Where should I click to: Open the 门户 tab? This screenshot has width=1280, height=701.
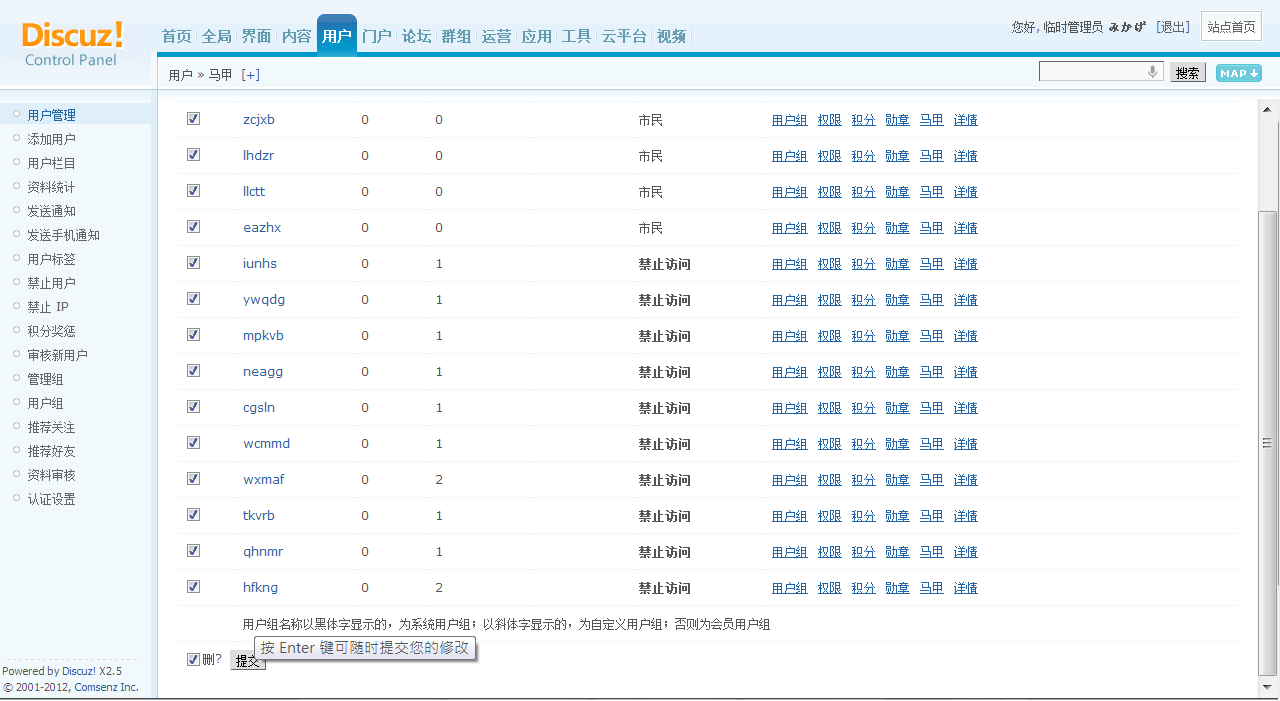click(x=377, y=36)
